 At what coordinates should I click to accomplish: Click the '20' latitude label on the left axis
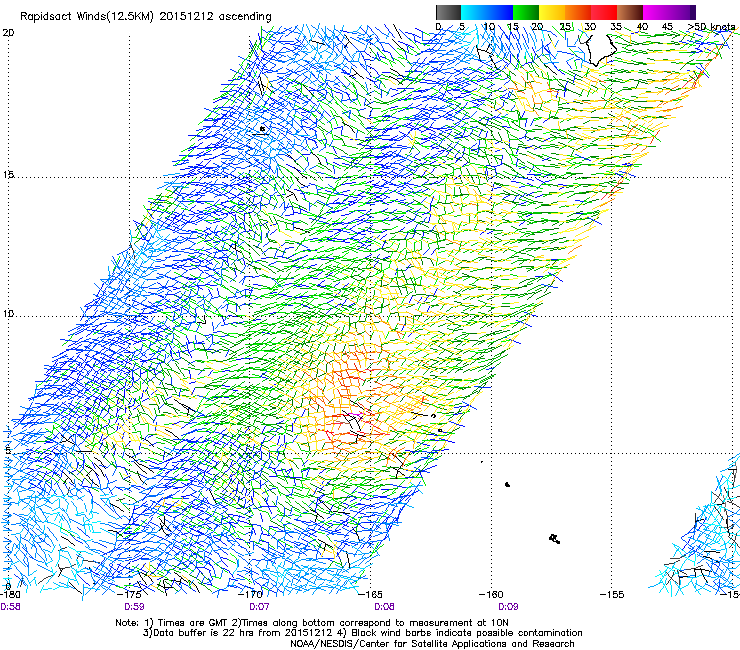point(8,33)
